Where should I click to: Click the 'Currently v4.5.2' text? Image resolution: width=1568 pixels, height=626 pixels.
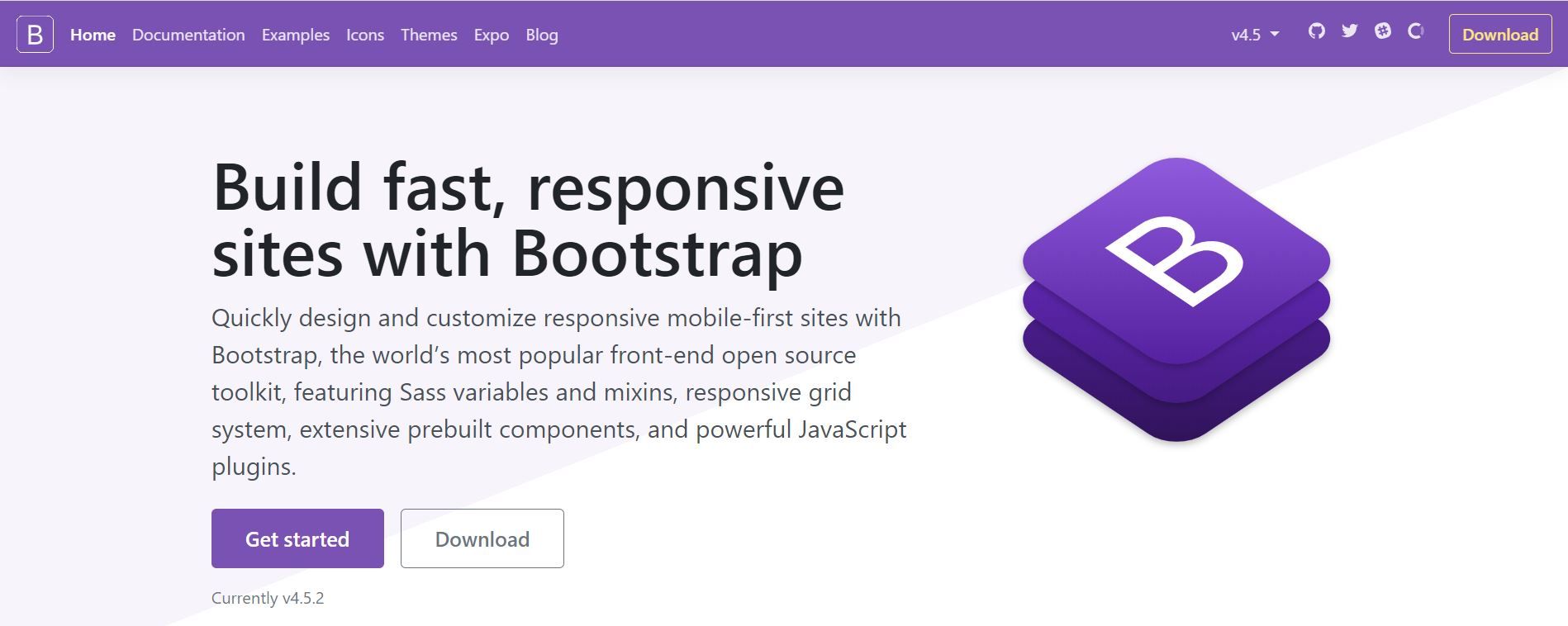[268, 598]
